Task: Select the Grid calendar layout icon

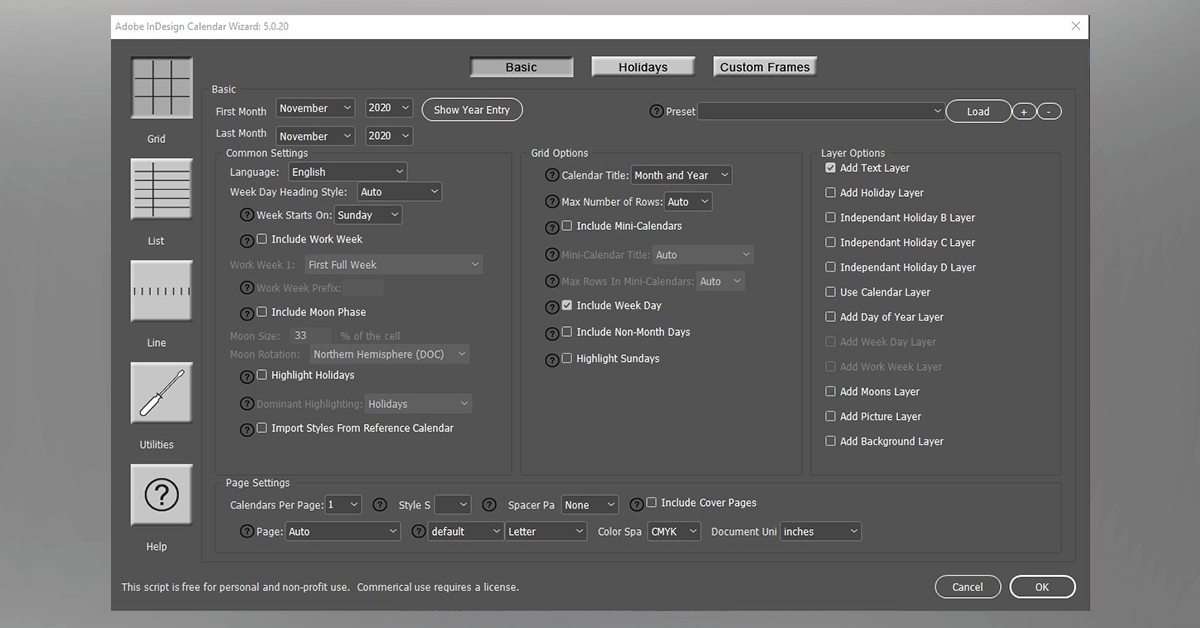Action: pyautogui.click(x=161, y=88)
